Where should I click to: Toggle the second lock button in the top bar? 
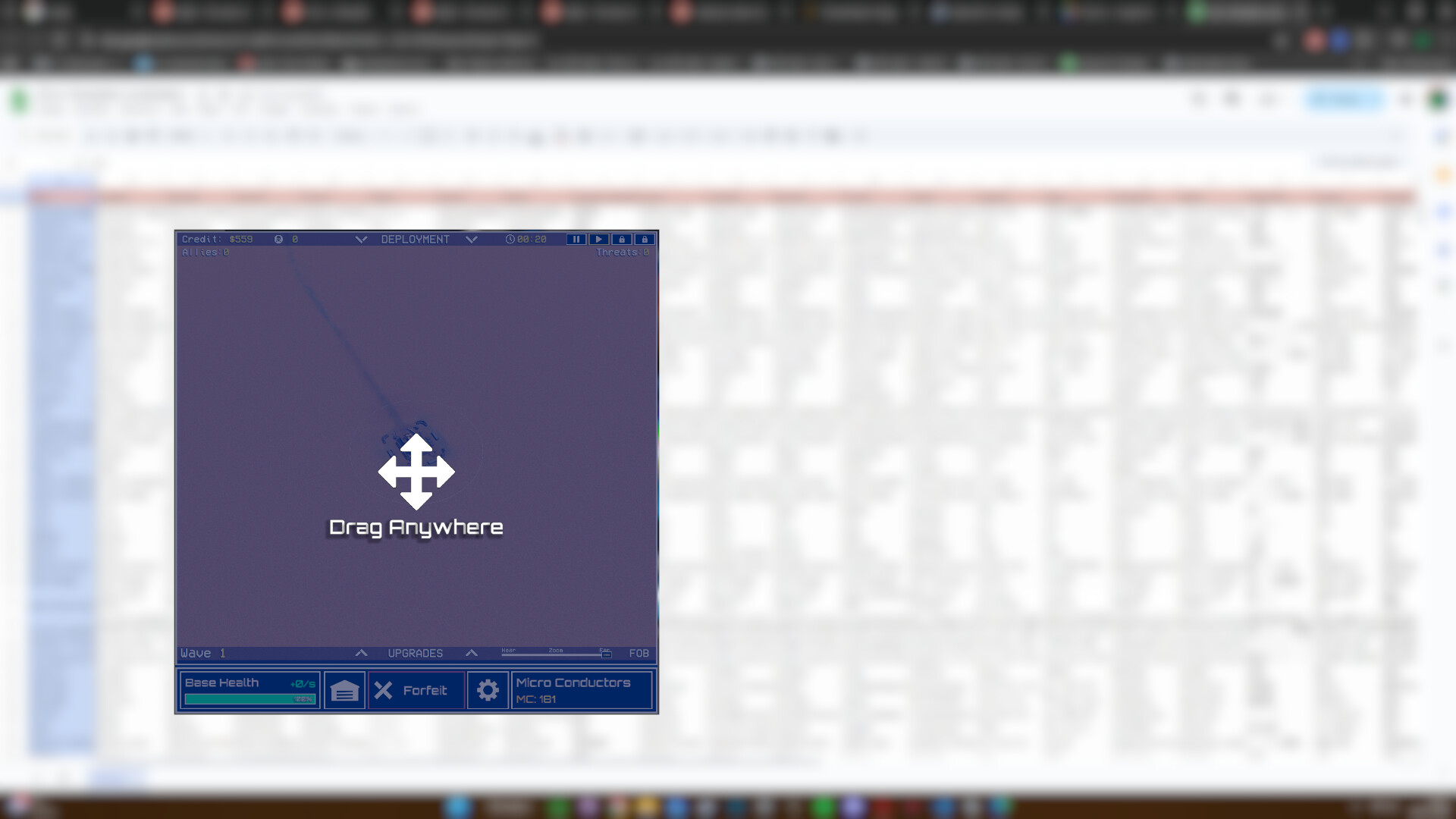(x=645, y=239)
